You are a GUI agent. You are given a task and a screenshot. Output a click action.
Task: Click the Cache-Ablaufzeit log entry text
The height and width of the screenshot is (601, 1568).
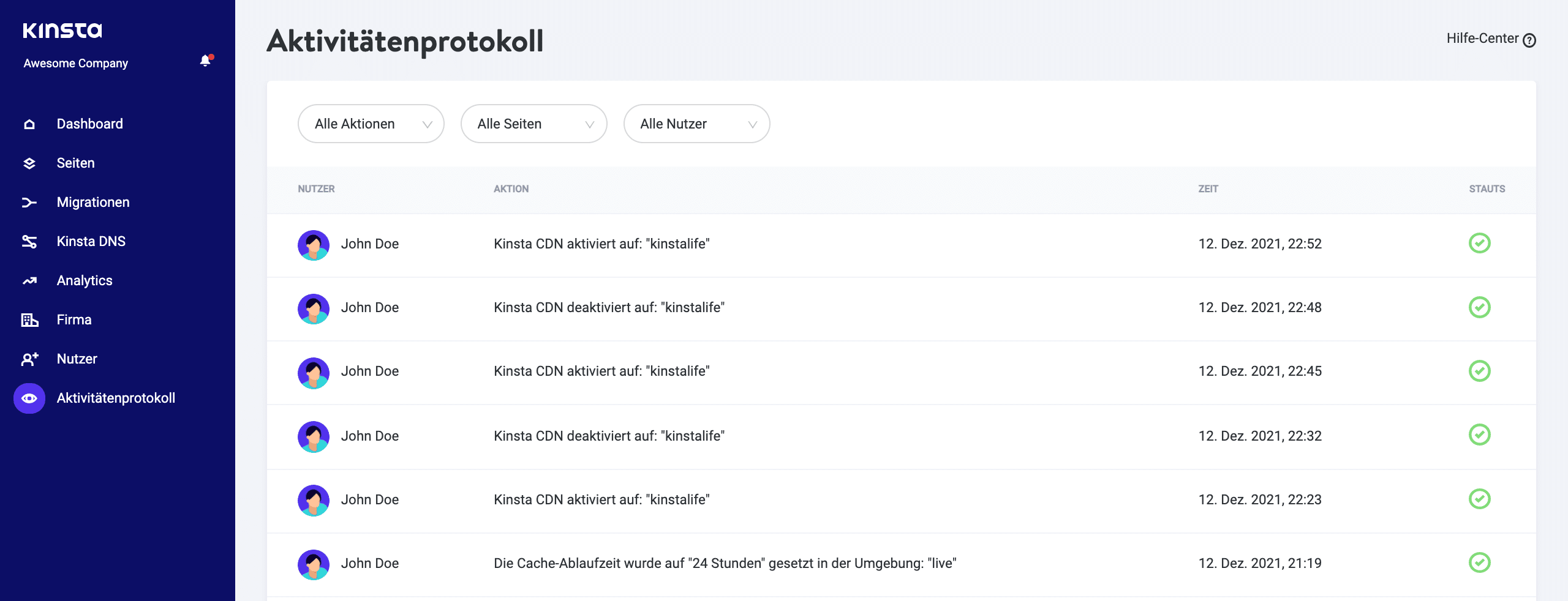pyautogui.click(x=725, y=564)
